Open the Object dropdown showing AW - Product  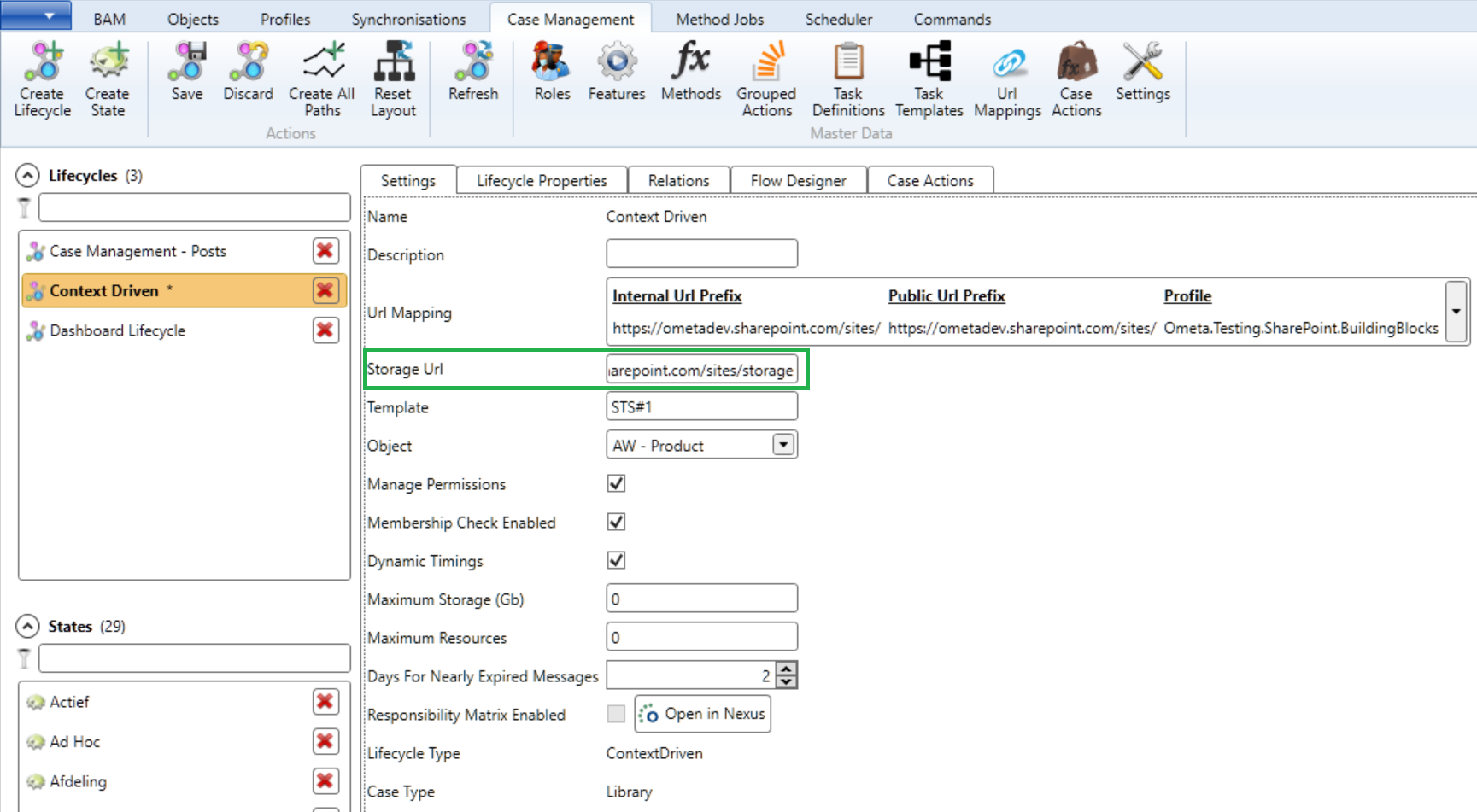click(783, 445)
